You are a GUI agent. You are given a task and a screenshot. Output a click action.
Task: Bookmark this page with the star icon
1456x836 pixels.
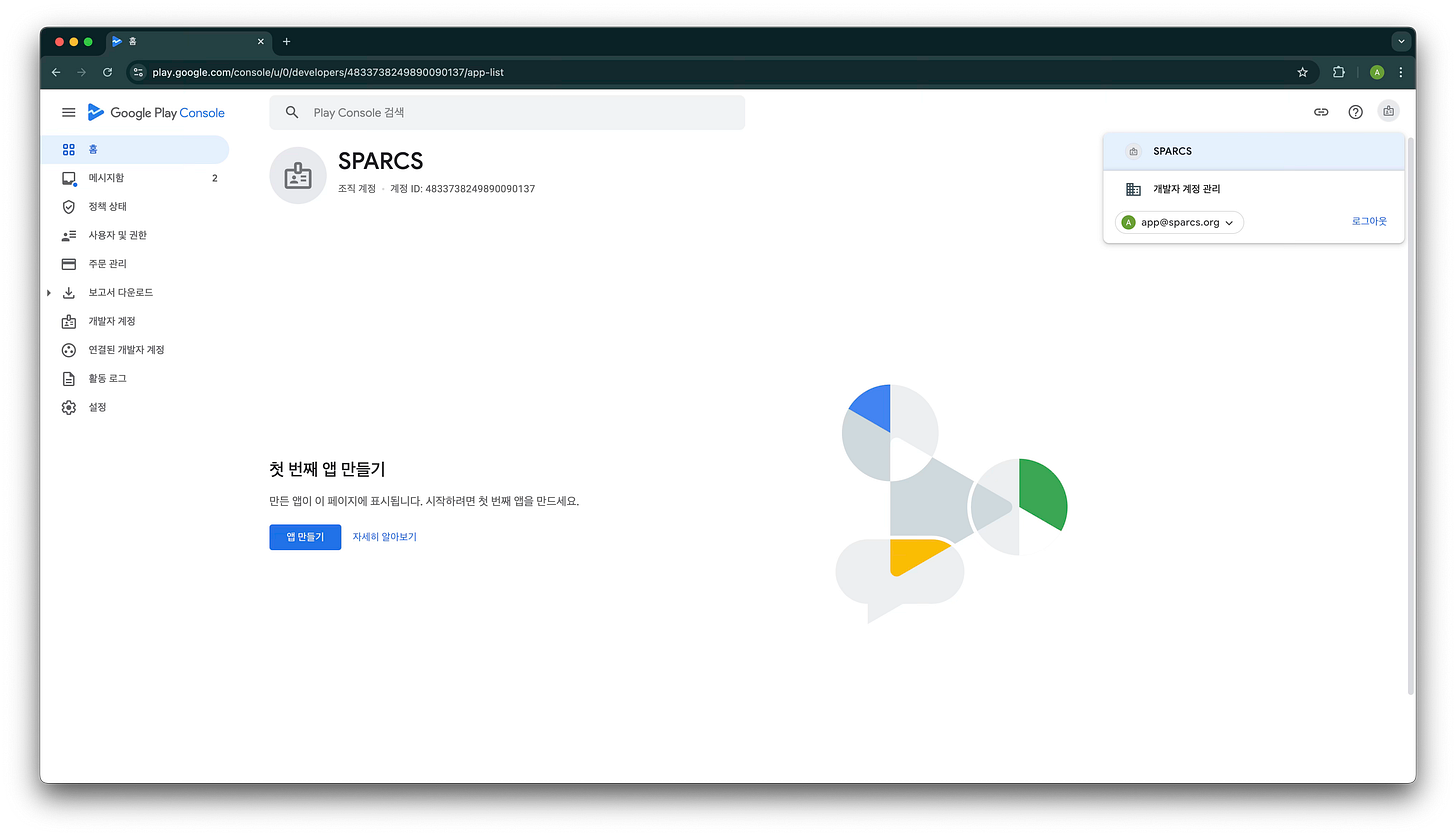click(1302, 72)
